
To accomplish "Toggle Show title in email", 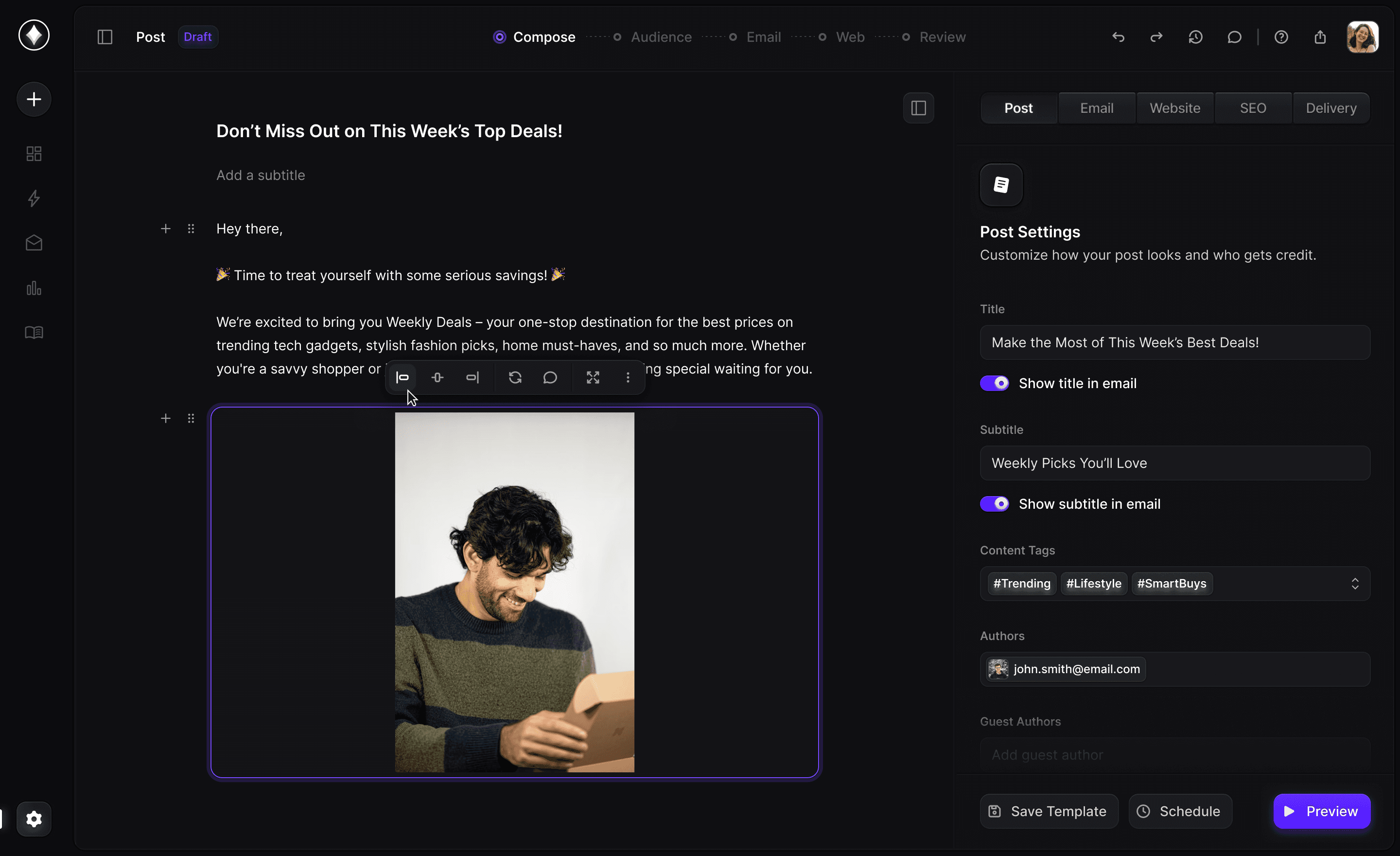I will pyautogui.click(x=994, y=383).
